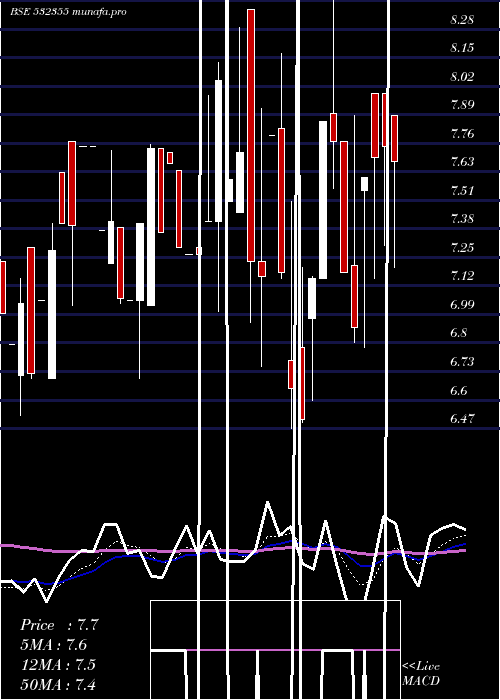500x700 pixels.
Task: Click the 6.47 price axis label
Action: (x=462, y=419)
